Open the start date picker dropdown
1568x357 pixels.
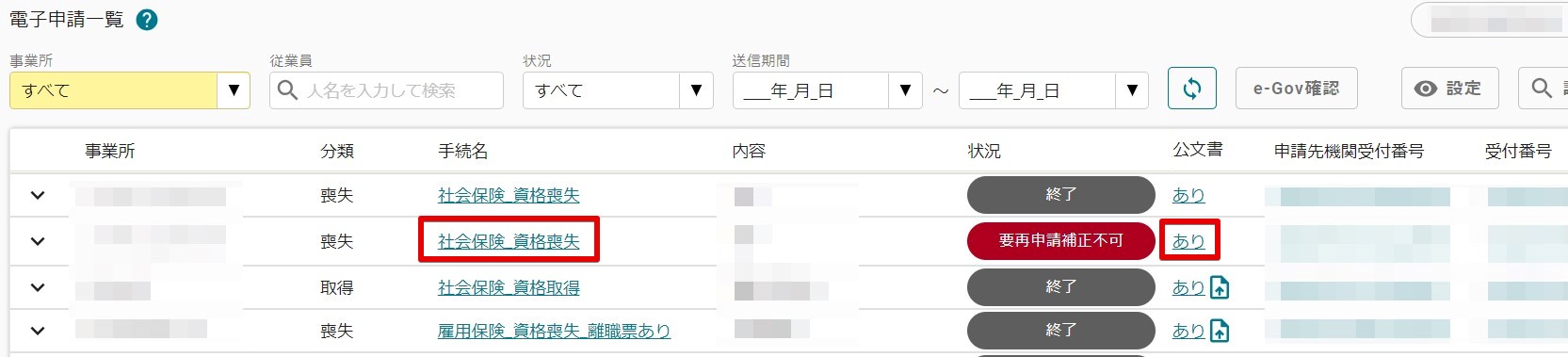pos(827,90)
